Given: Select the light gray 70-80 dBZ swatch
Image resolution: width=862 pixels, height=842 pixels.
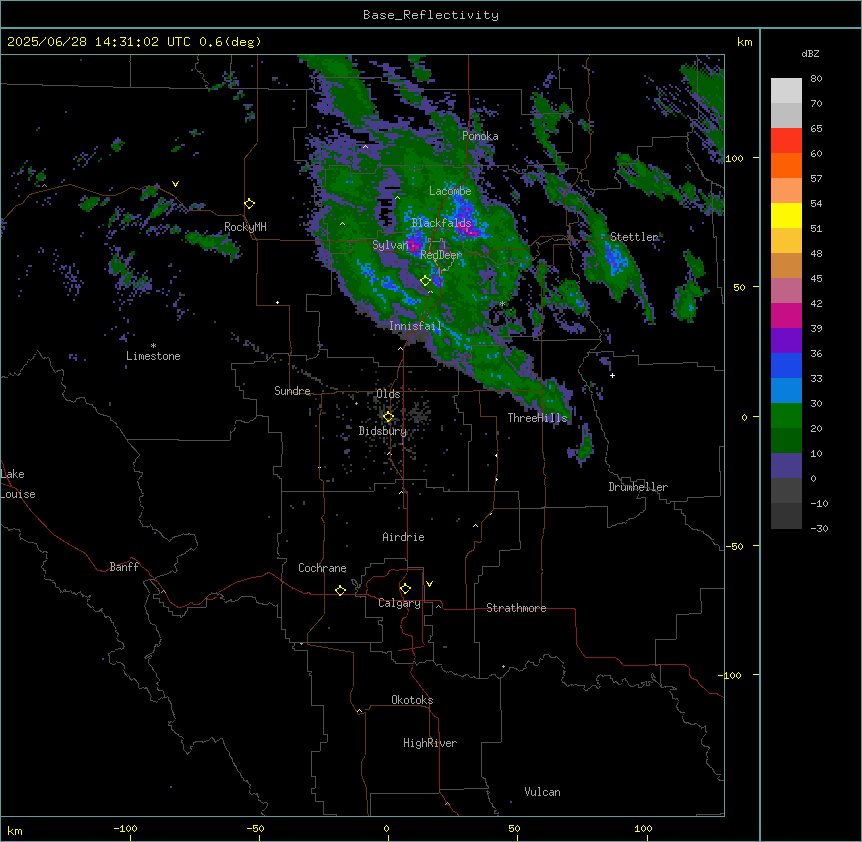Looking at the screenshot, I should pyautogui.click(x=786, y=90).
